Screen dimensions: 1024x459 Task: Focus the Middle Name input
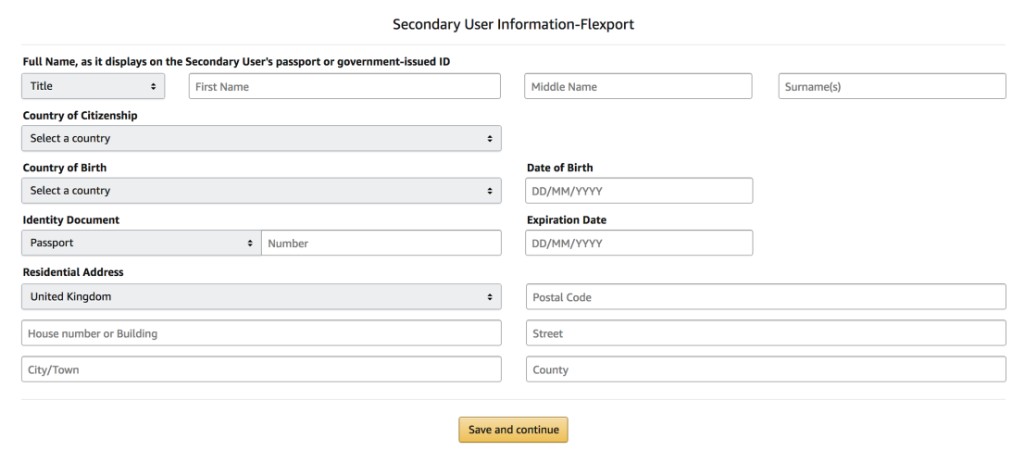[x=638, y=87]
